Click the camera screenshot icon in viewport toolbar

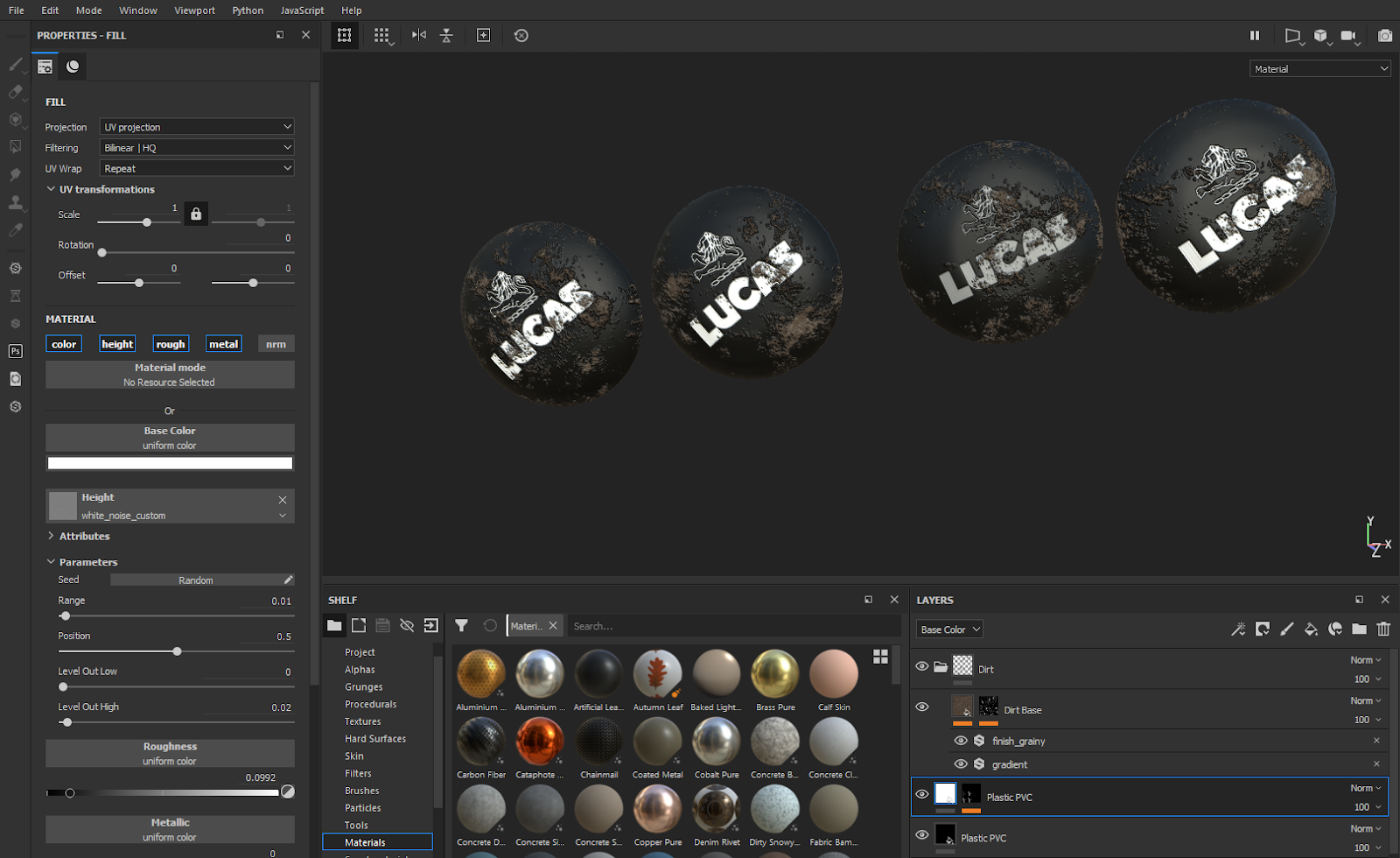tap(1384, 36)
